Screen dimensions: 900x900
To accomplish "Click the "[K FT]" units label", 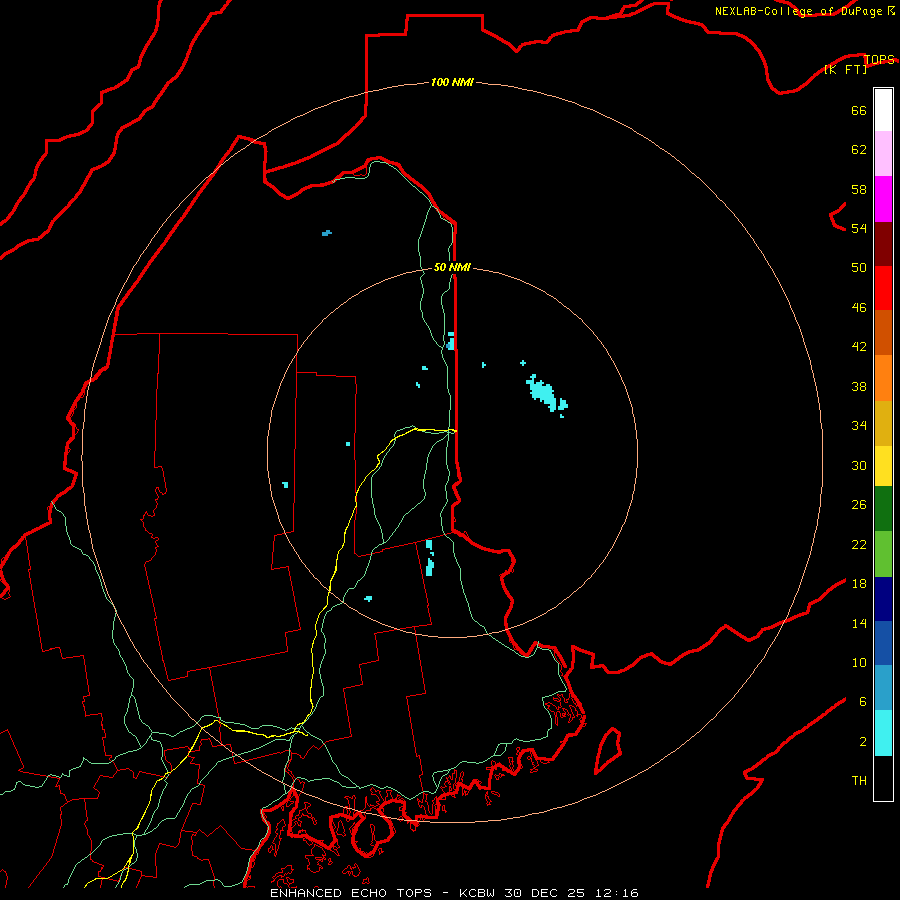I will point(845,69).
